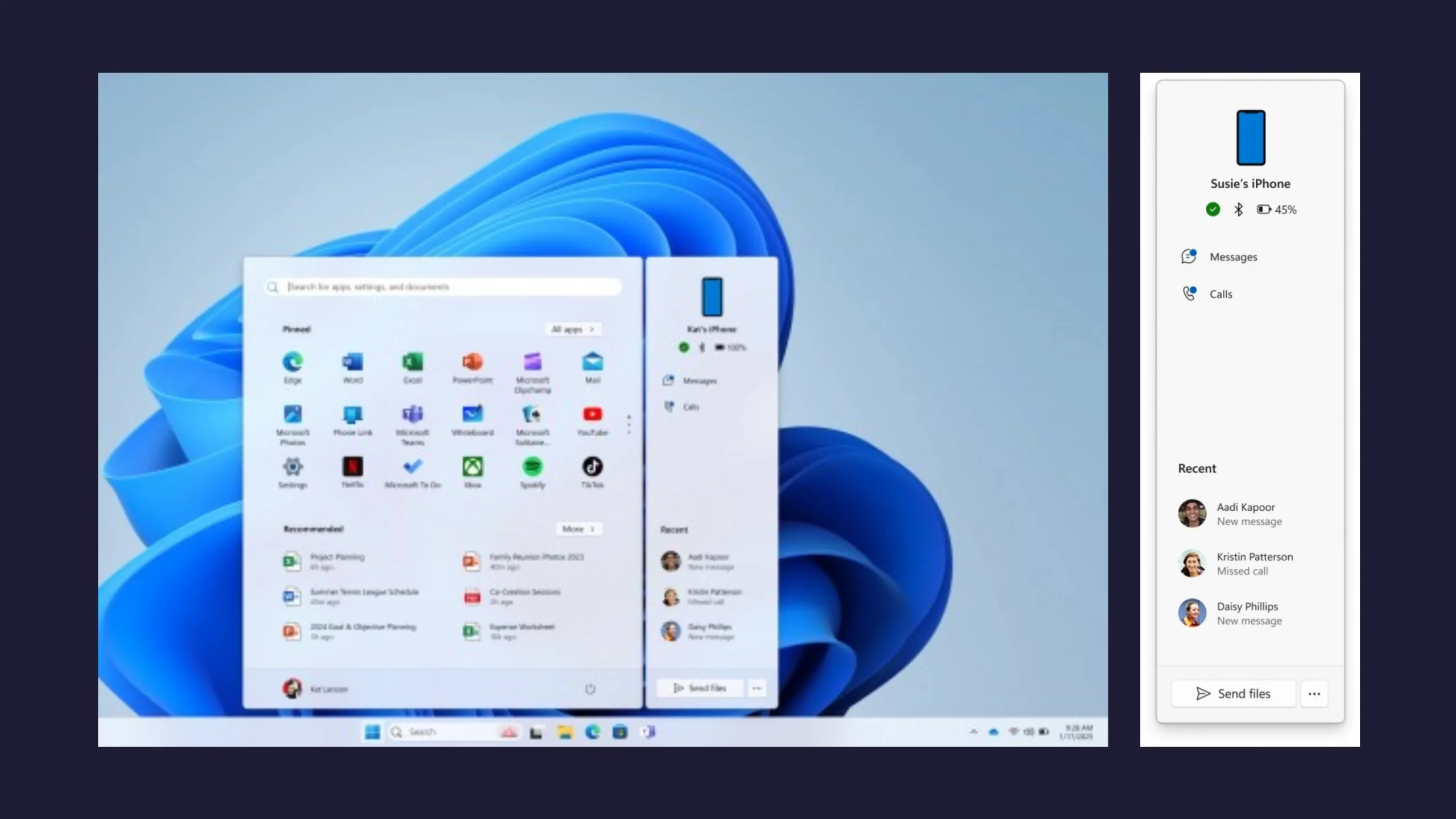
Task: Click Daisy Phillips in Kat's iPhone Start panel
Action: (x=698, y=631)
